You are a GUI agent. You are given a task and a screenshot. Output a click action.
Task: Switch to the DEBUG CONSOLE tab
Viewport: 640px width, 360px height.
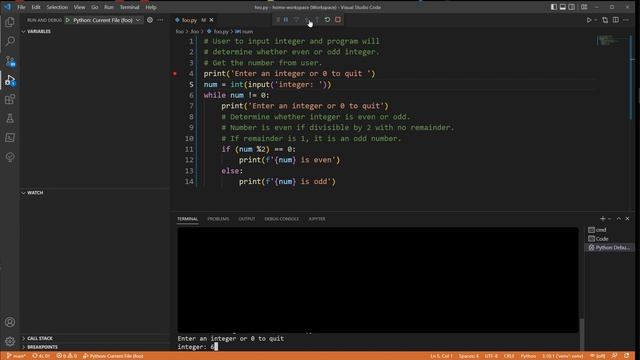282,219
